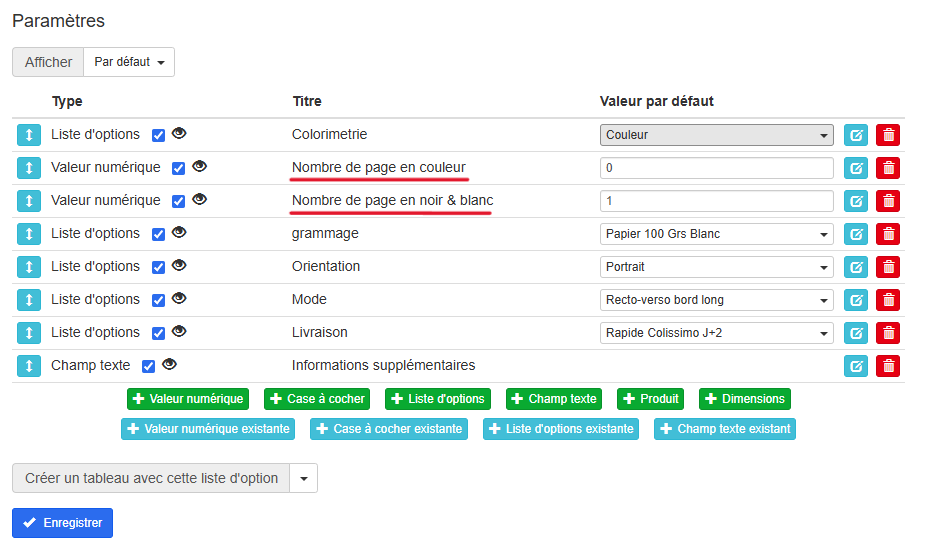Click the edit icon for grammage row
The height and width of the screenshot is (547, 925).
[856, 234]
